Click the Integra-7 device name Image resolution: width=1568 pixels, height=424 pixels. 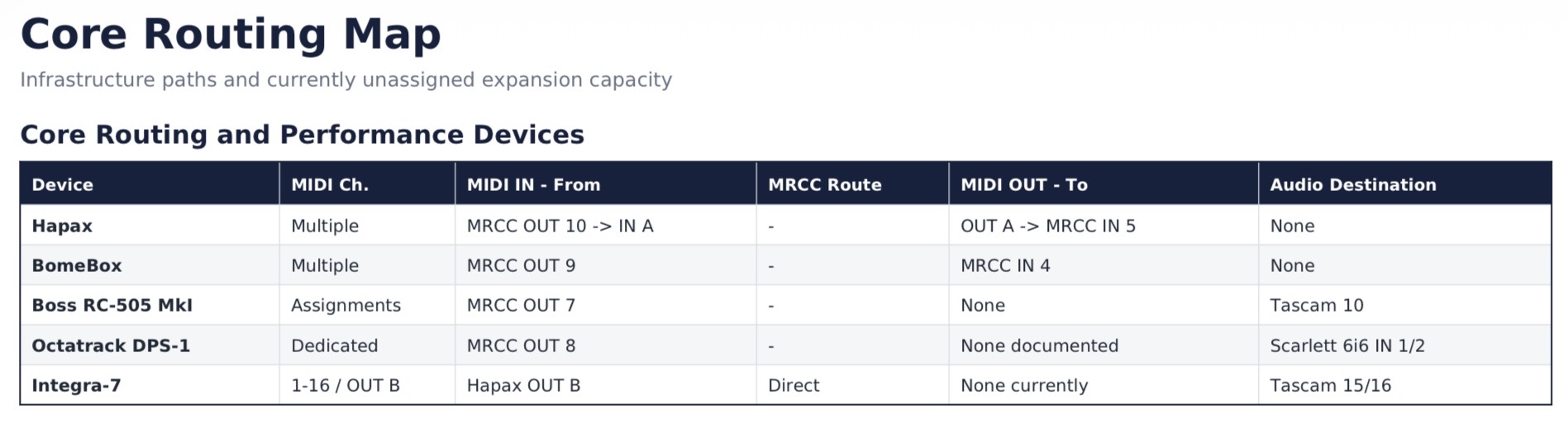[76, 385]
